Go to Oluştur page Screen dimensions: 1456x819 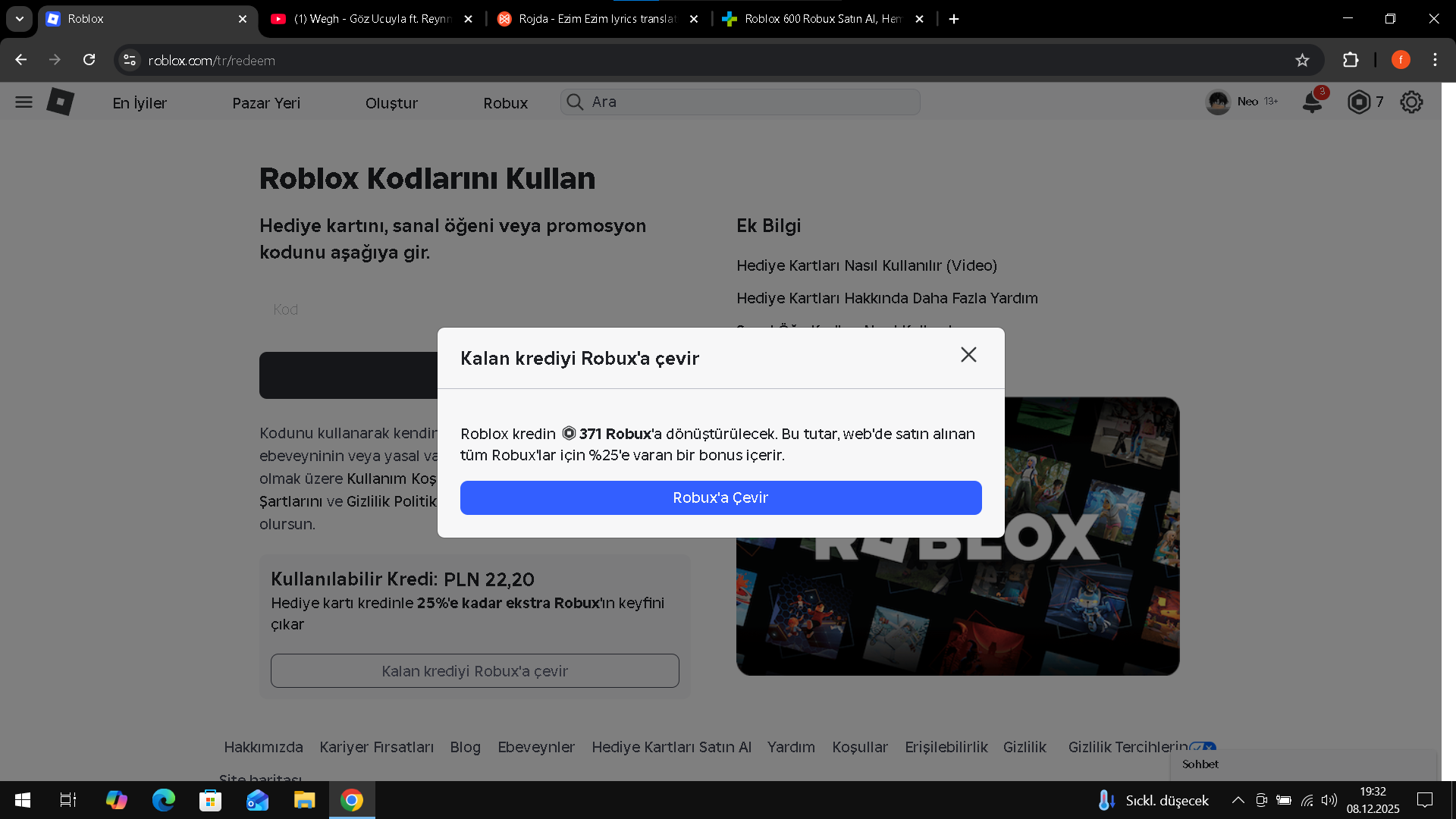[391, 103]
